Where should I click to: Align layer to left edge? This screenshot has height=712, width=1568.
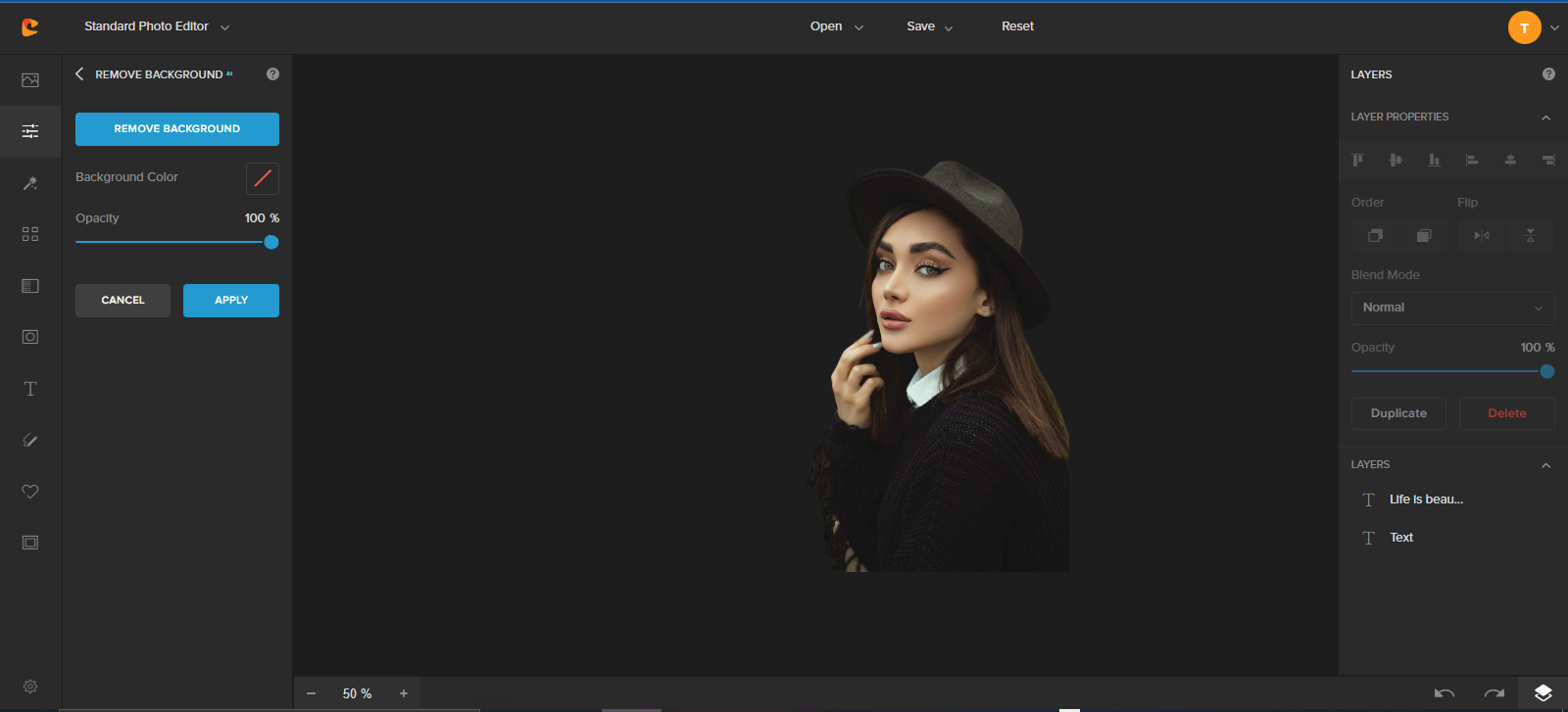pyautogui.click(x=1472, y=160)
